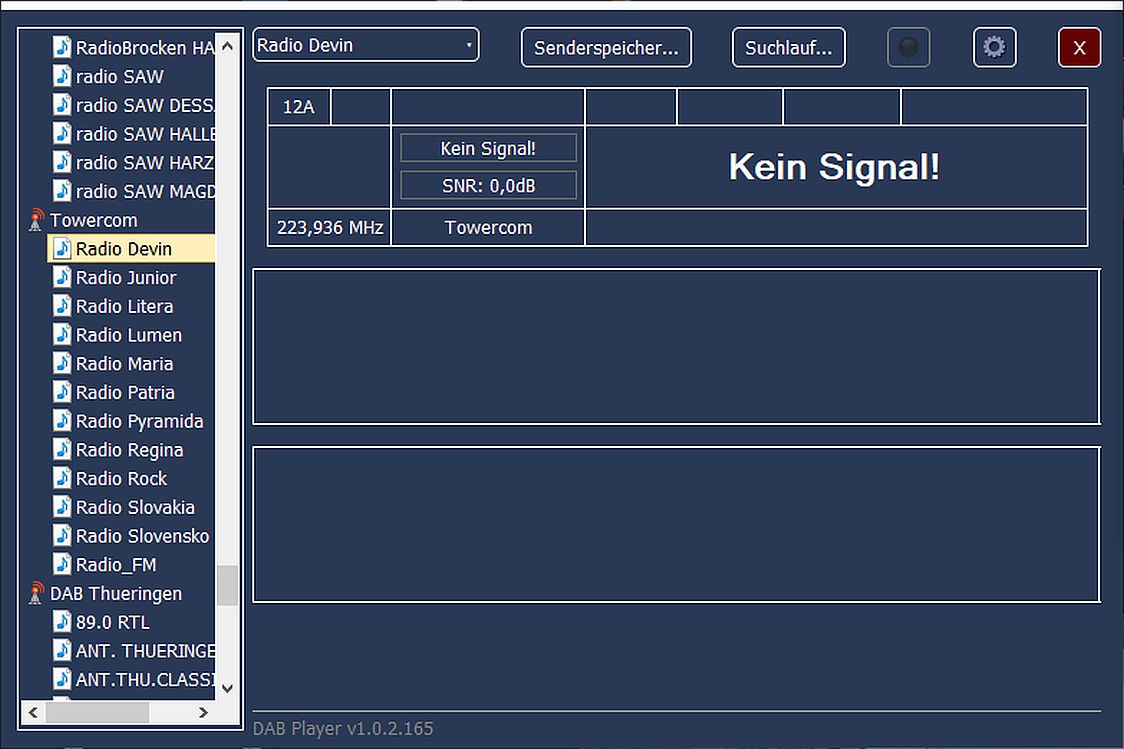Click the music note icon beside RadioBrocken
Screen dimensions: 1124x749
[x=62, y=47]
